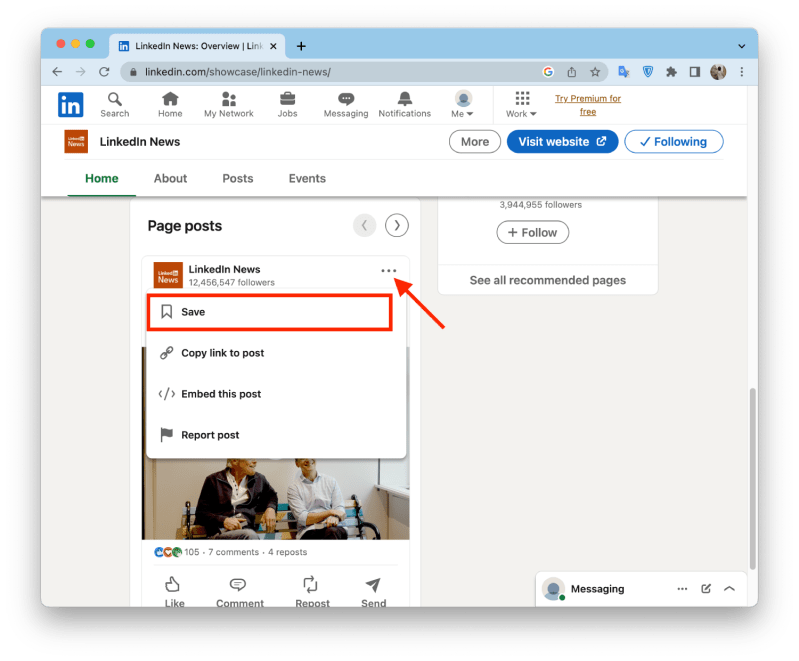The image size is (799, 661).
Task: Click the Repost button on post
Action: [x=312, y=591]
